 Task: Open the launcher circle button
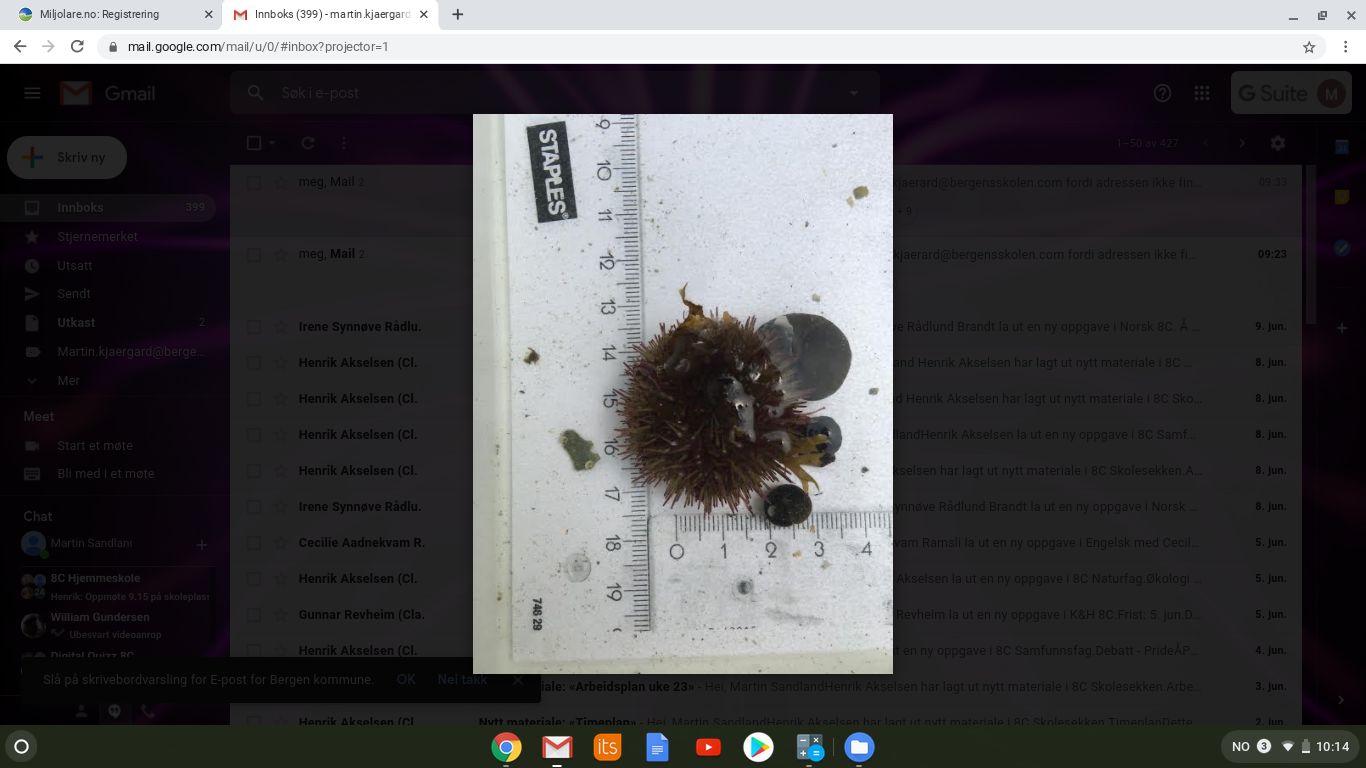[21, 746]
